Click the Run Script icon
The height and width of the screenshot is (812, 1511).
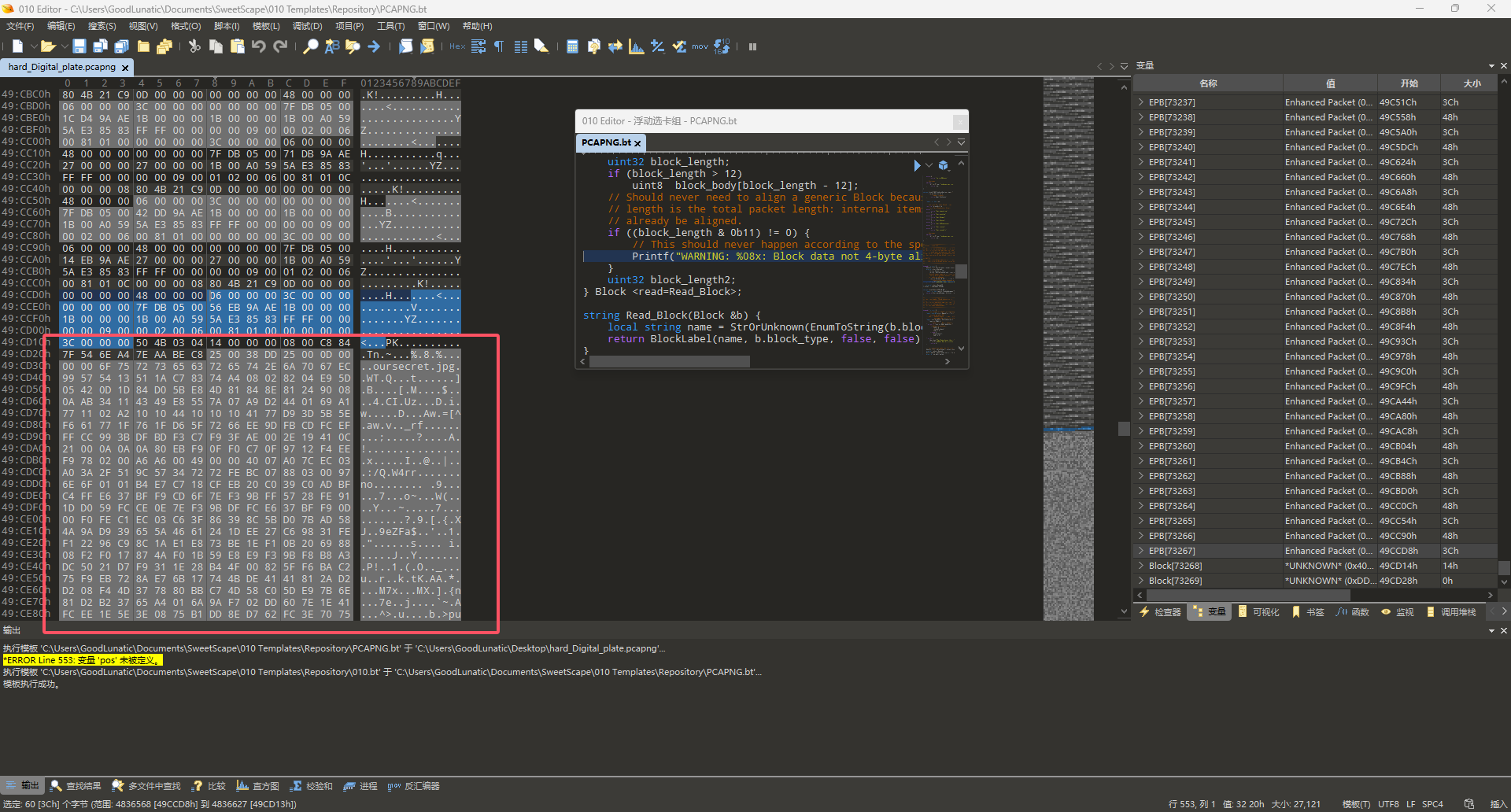pyautogui.click(x=405, y=46)
